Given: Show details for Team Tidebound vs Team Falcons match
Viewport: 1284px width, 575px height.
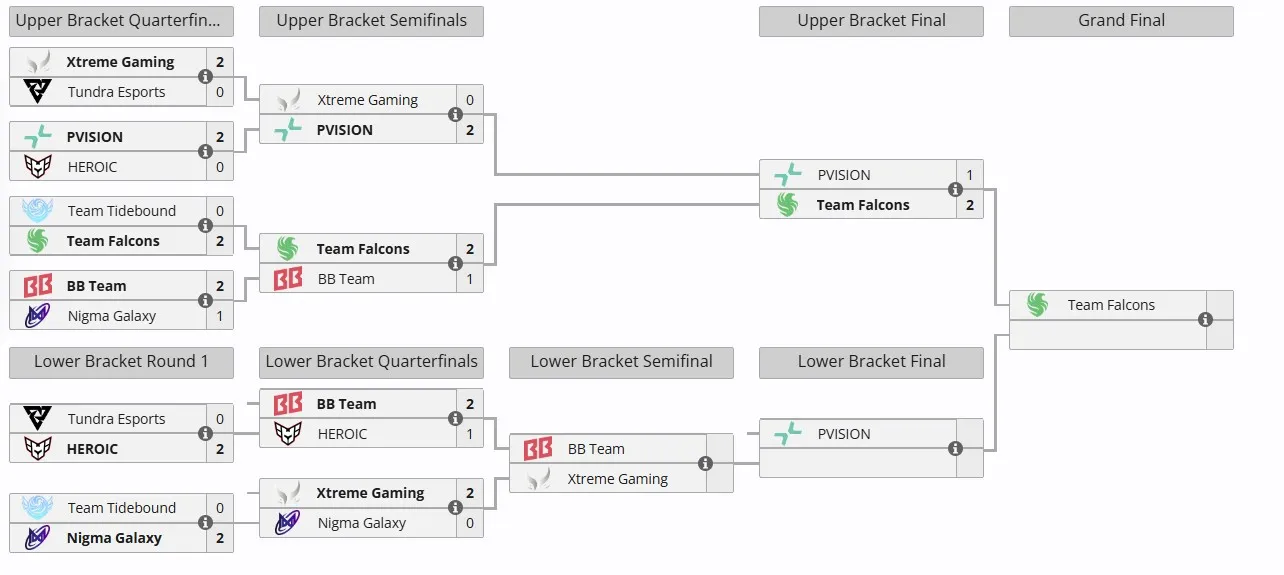Looking at the screenshot, I should (x=205, y=226).
